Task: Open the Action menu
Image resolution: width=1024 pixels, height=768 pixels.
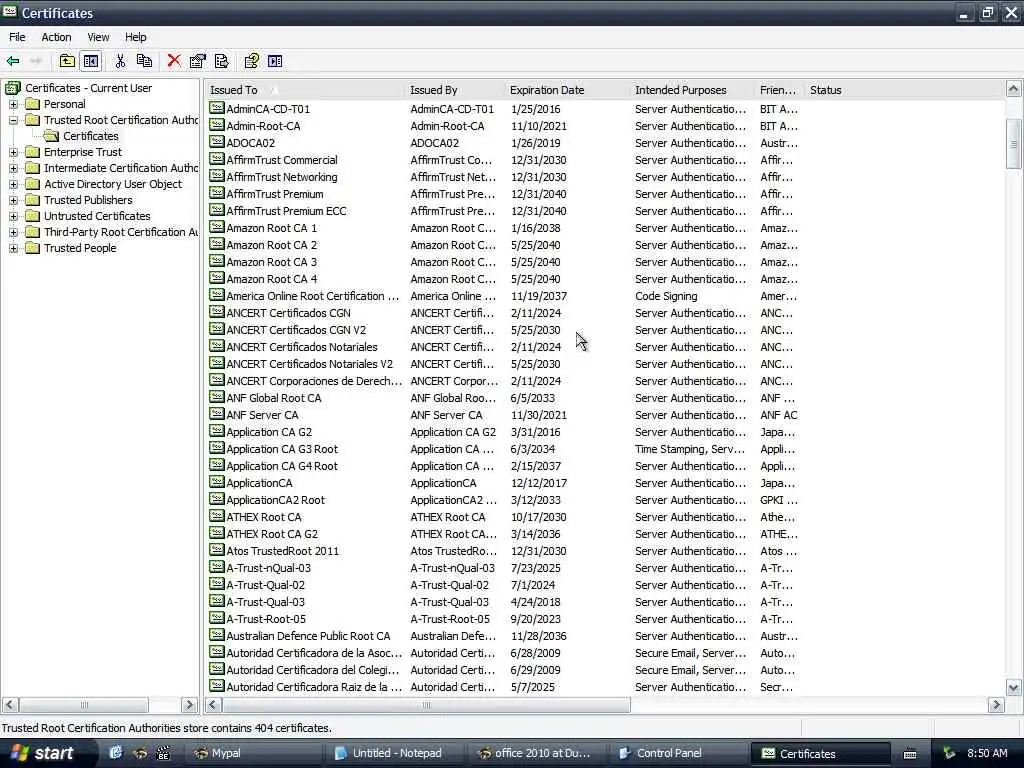Action: pos(56,37)
